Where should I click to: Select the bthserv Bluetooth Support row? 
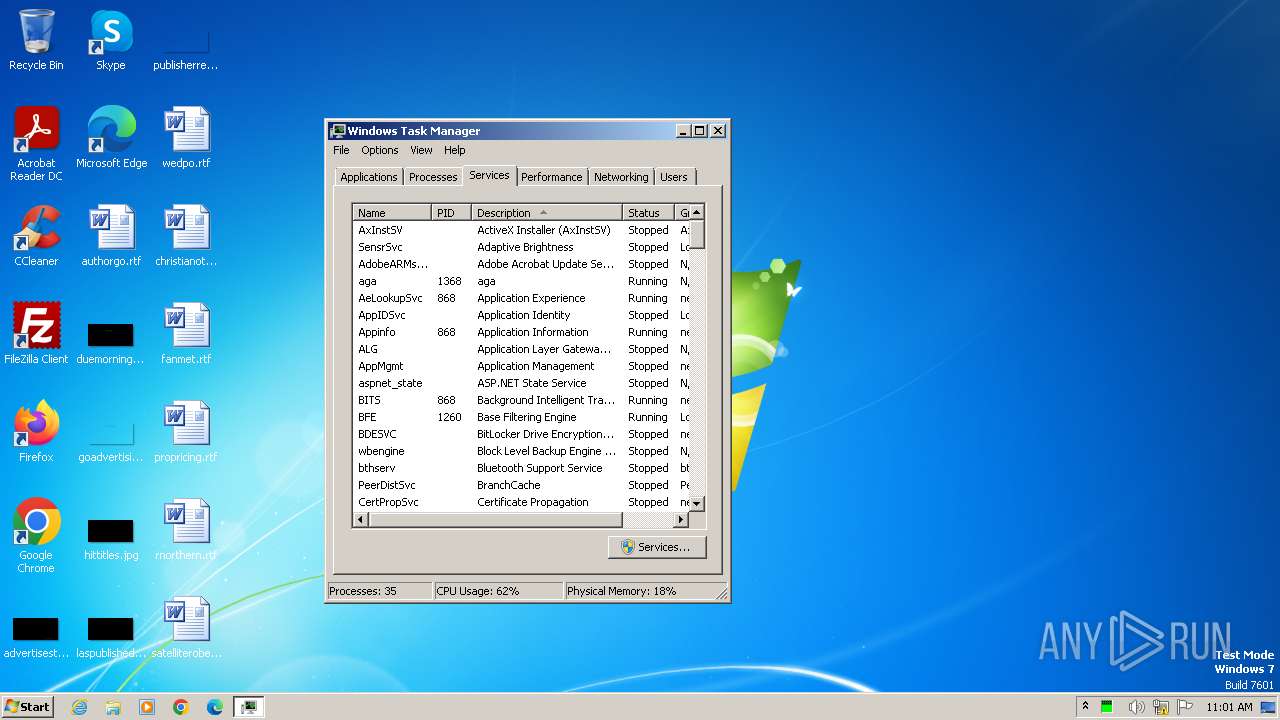[x=521, y=468]
